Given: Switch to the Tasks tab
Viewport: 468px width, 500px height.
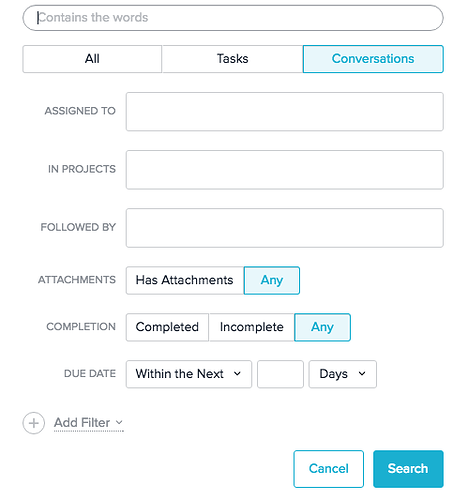Looking at the screenshot, I should pyautogui.click(x=232, y=59).
